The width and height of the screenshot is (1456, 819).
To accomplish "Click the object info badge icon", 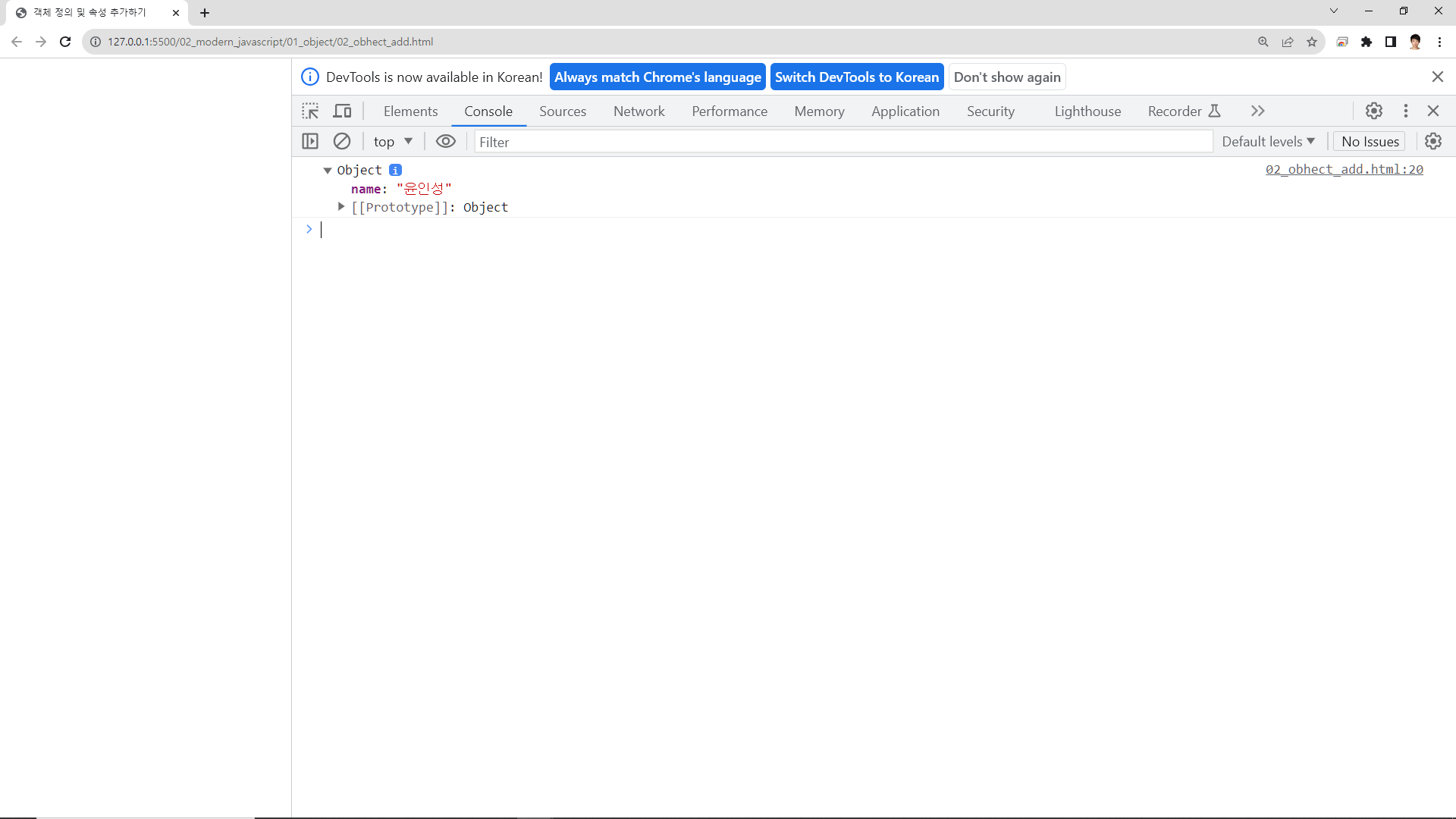I will (395, 170).
